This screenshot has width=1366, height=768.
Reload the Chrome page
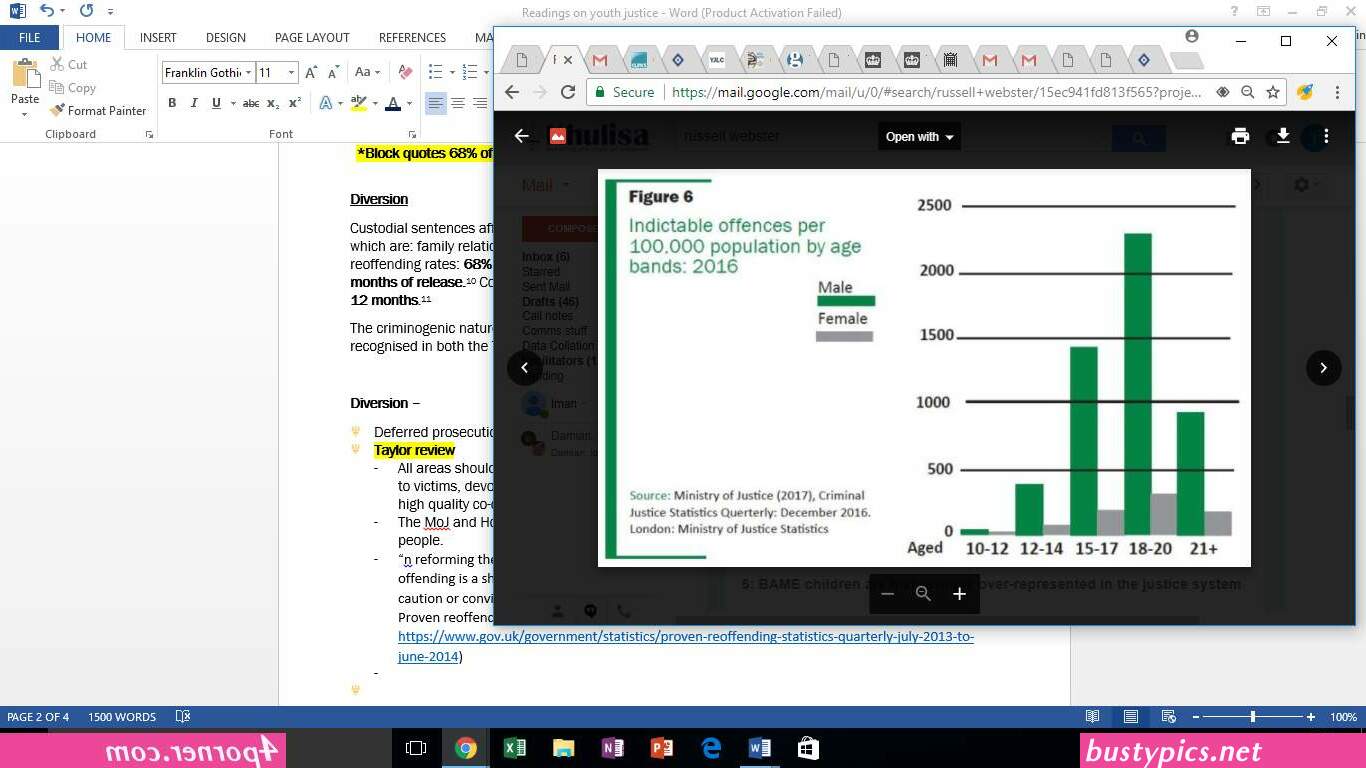[568, 92]
